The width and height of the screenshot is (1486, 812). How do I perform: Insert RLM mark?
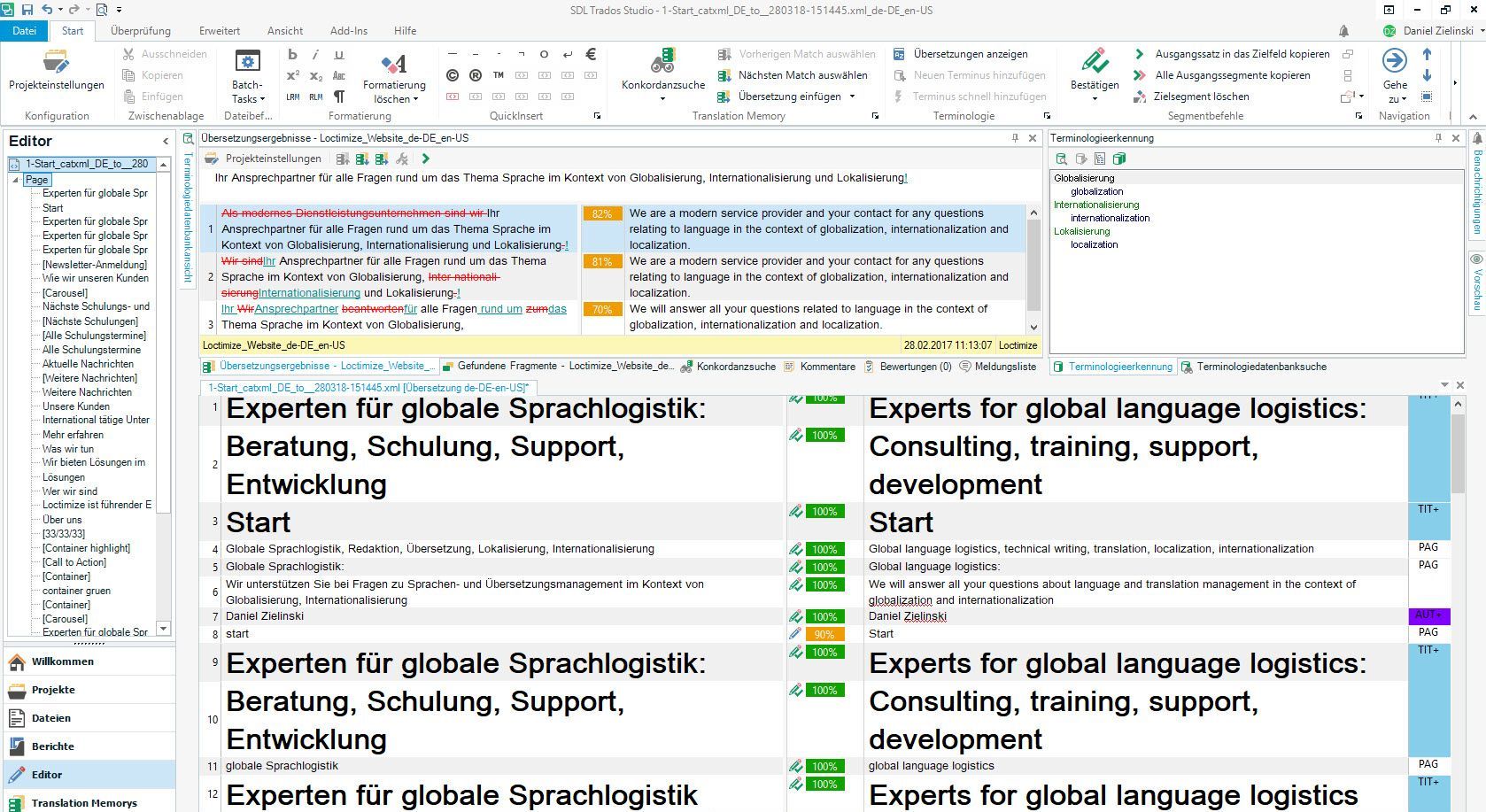coord(316,97)
